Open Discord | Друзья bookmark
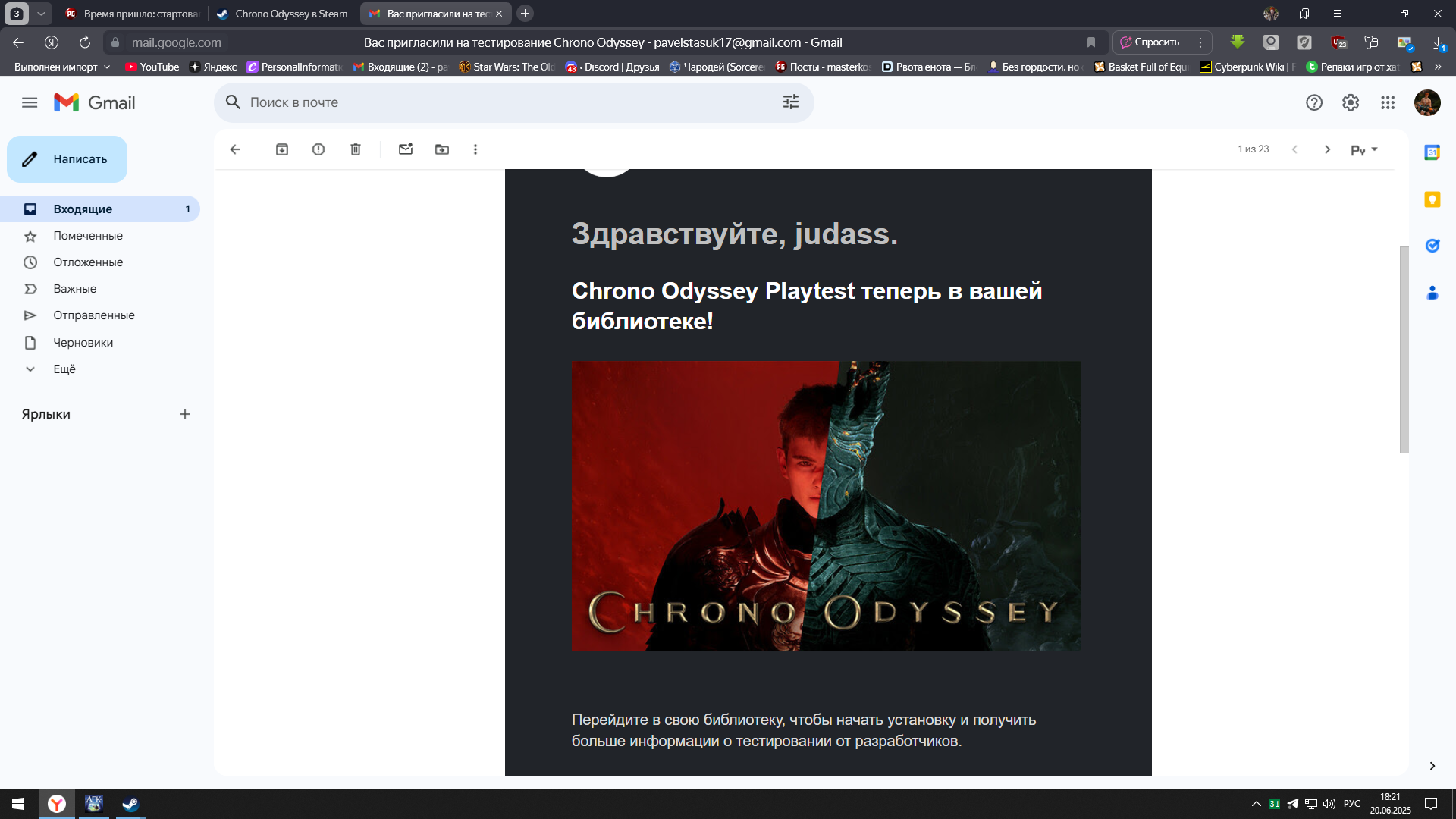This screenshot has width=1456, height=819. pyautogui.click(x=613, y=67)
